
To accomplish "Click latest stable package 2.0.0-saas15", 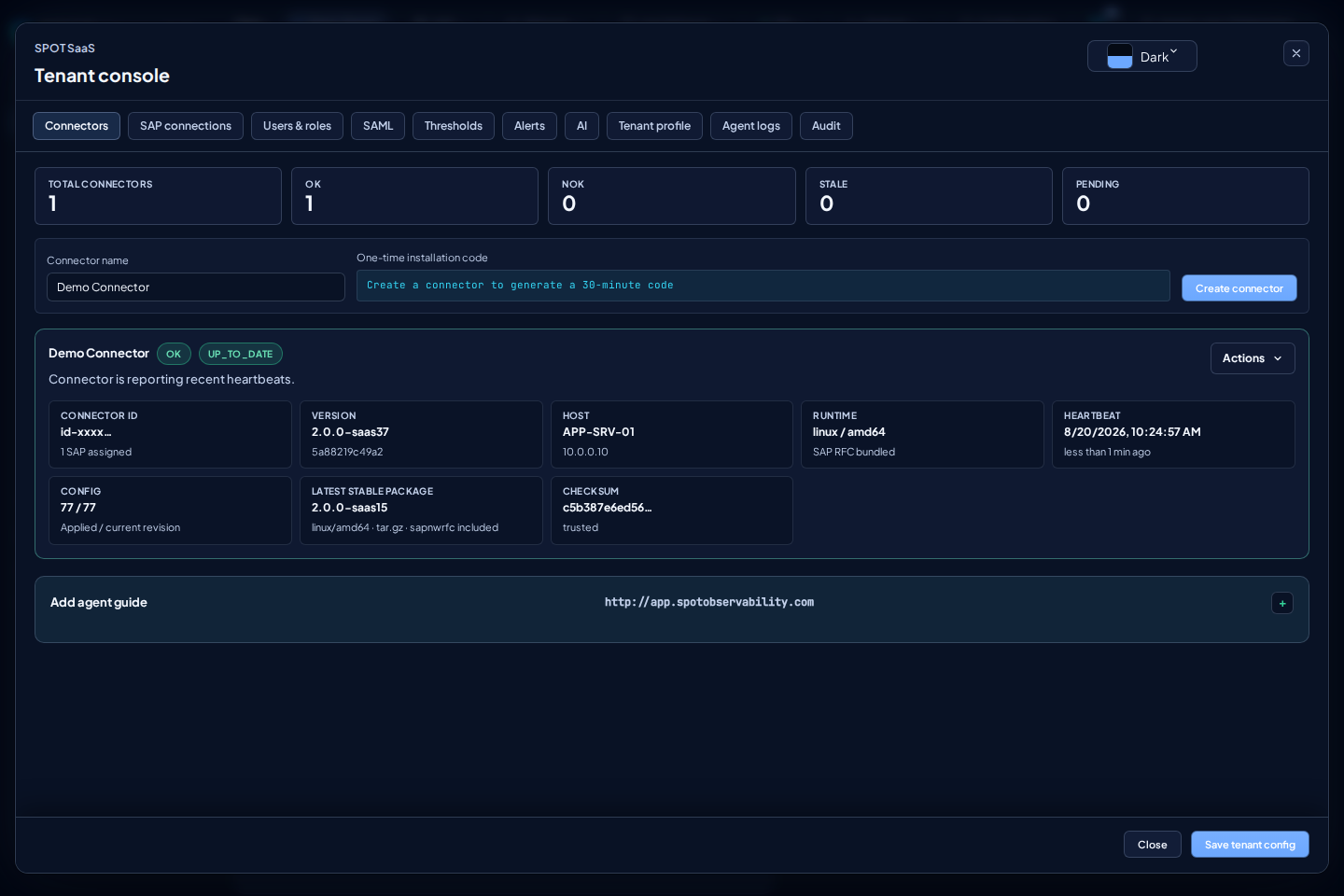I will tap(349, 508).
